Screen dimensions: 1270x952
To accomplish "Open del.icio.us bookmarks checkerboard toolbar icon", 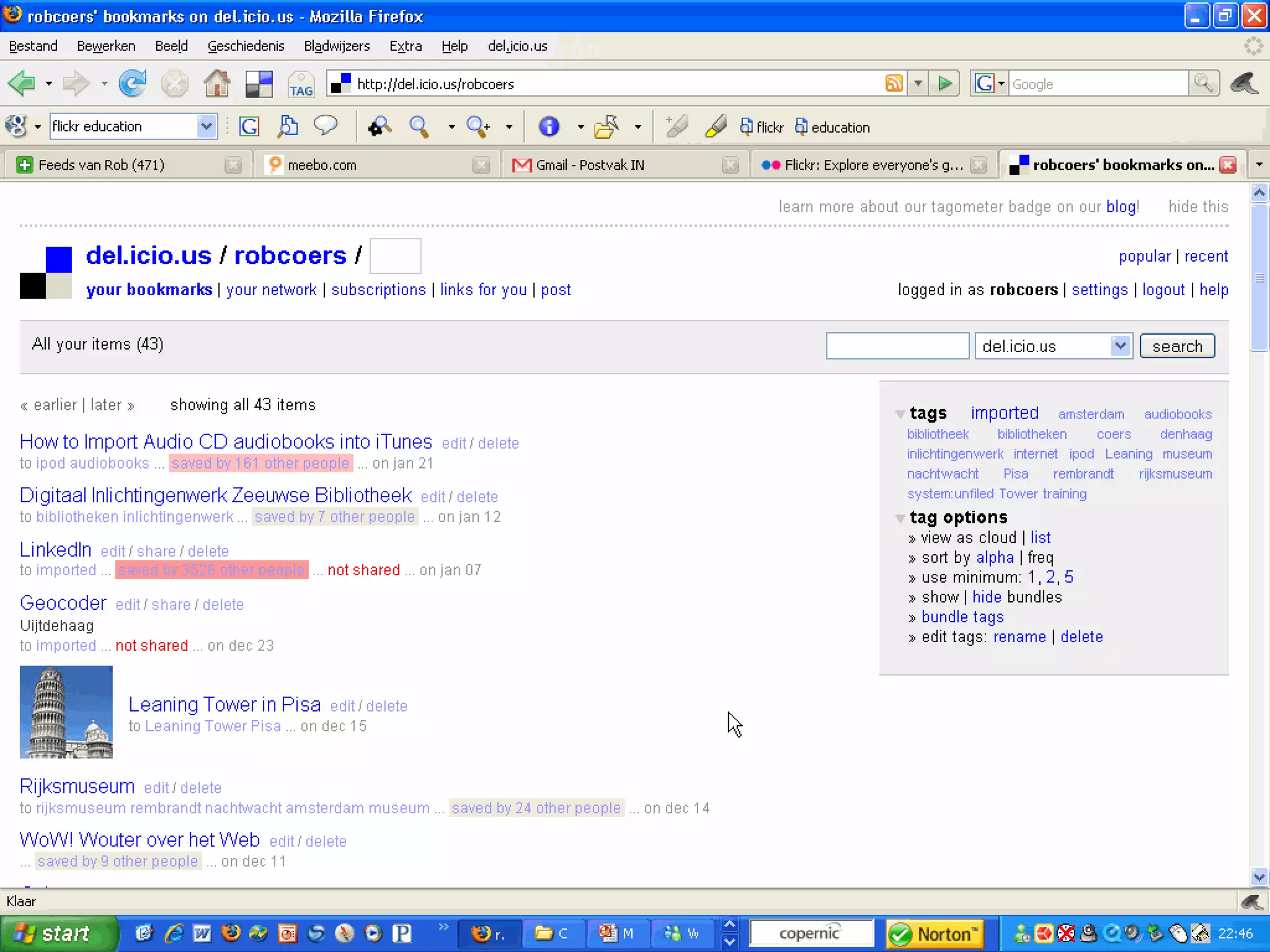I will [259, 84].
